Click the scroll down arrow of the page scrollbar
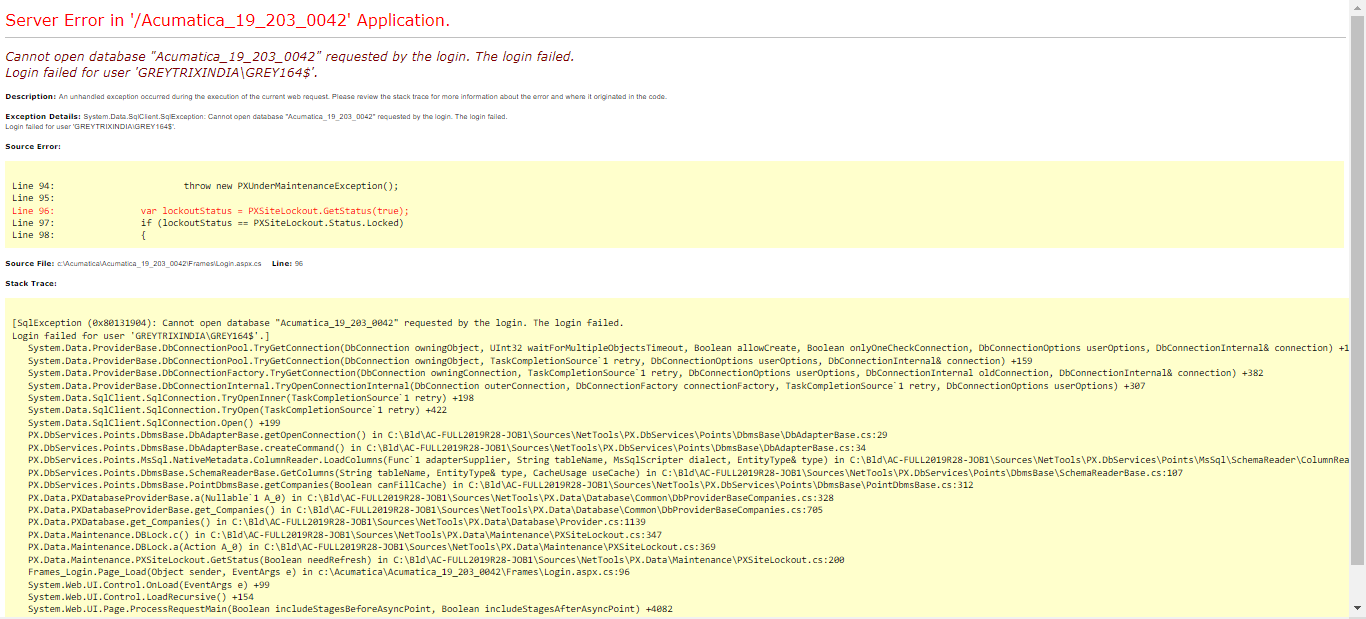This screenshot has height=619, width=1366. [x=1357, y=607]
